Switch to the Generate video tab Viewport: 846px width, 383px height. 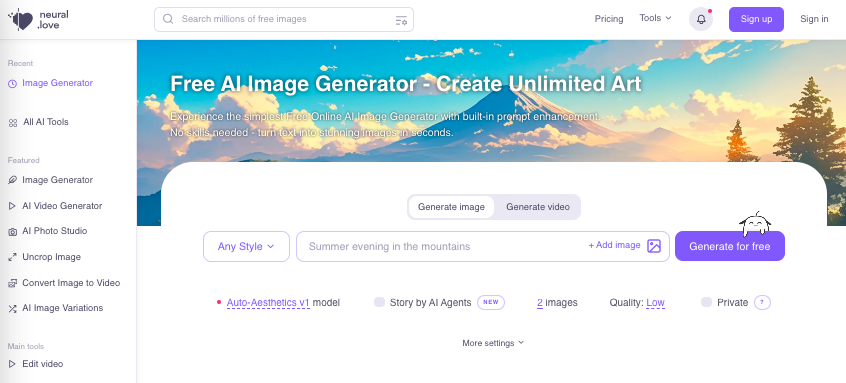538,207
